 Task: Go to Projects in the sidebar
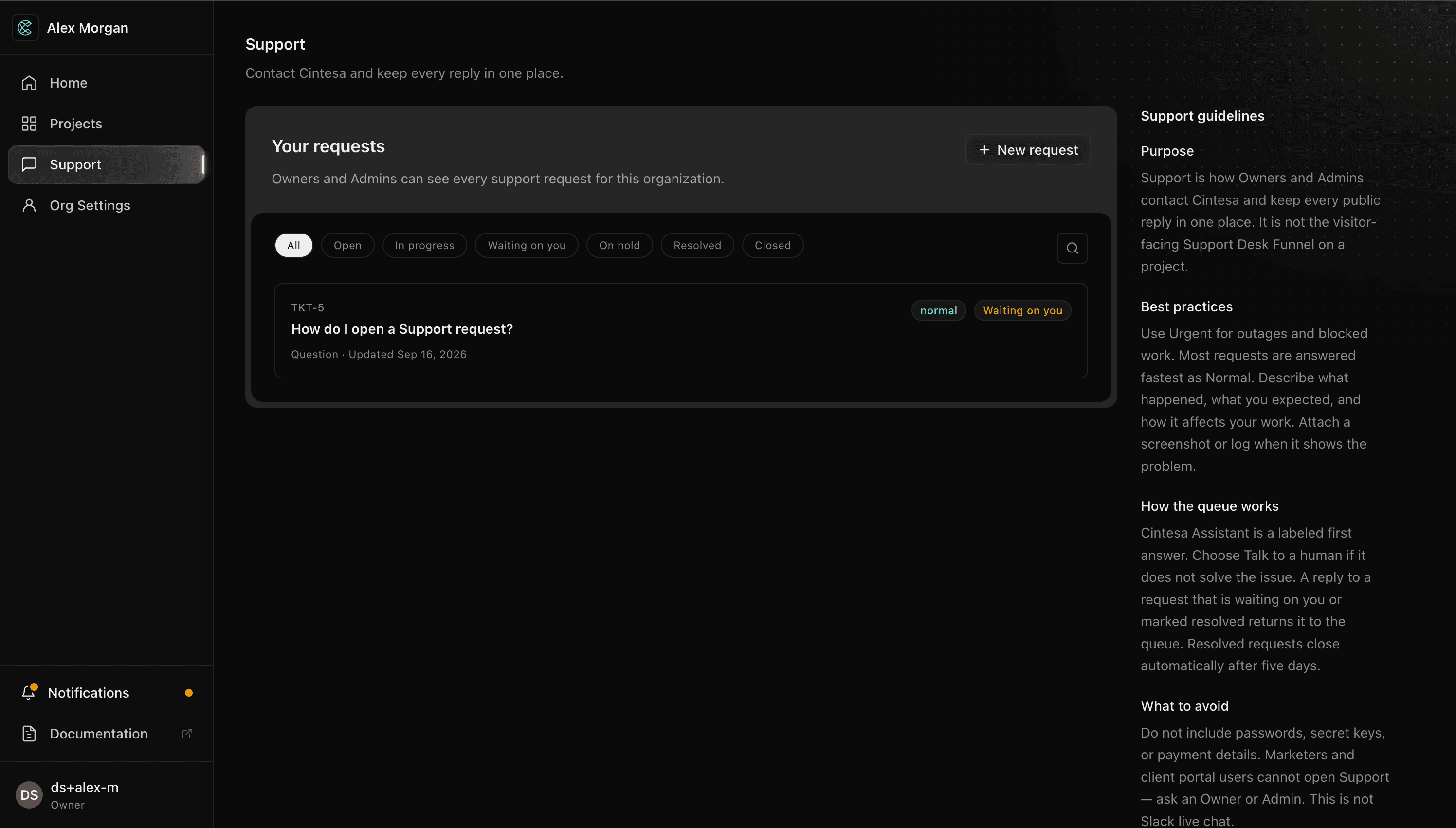tap(107, 124)
